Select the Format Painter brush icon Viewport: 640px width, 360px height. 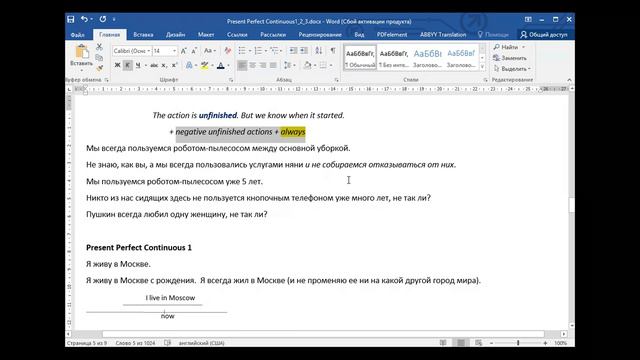click(x=99, y=68)
